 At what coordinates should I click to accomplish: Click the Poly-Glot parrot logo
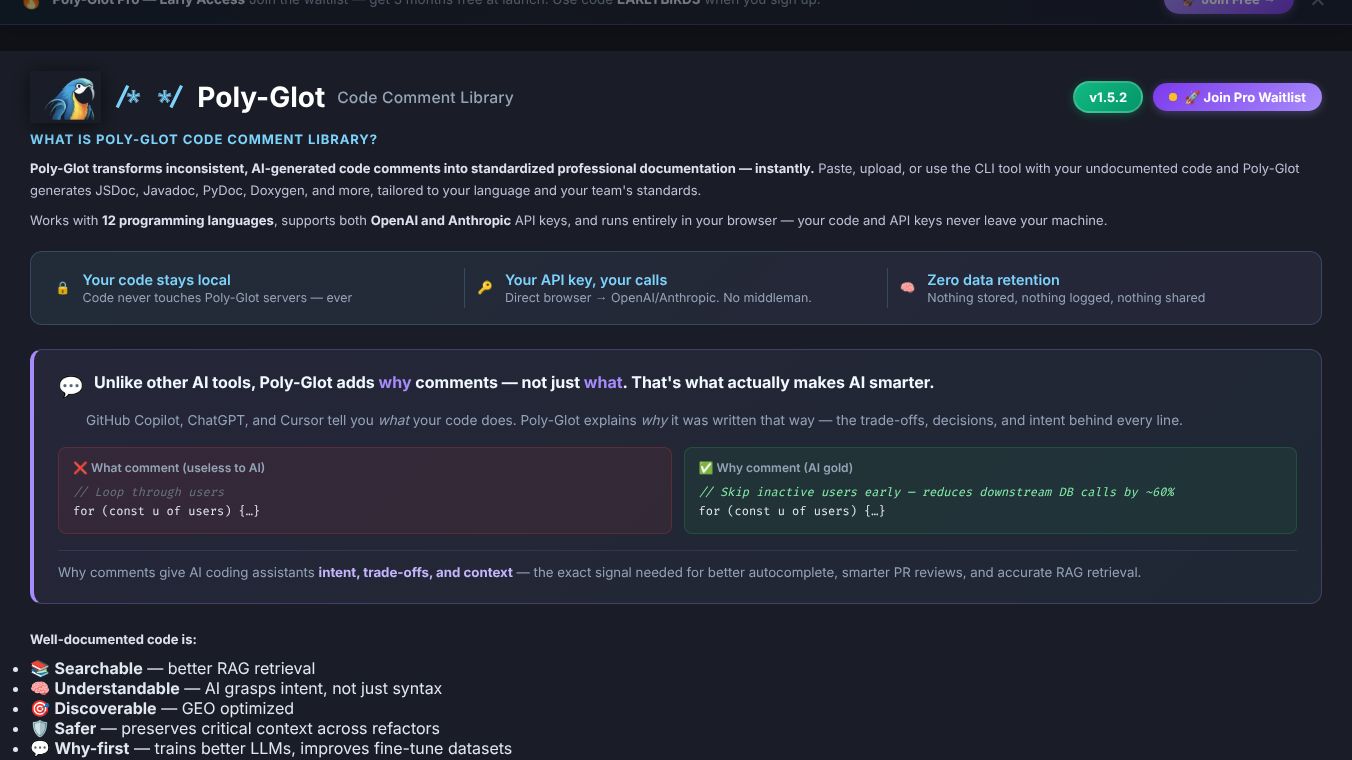[65, 96]
